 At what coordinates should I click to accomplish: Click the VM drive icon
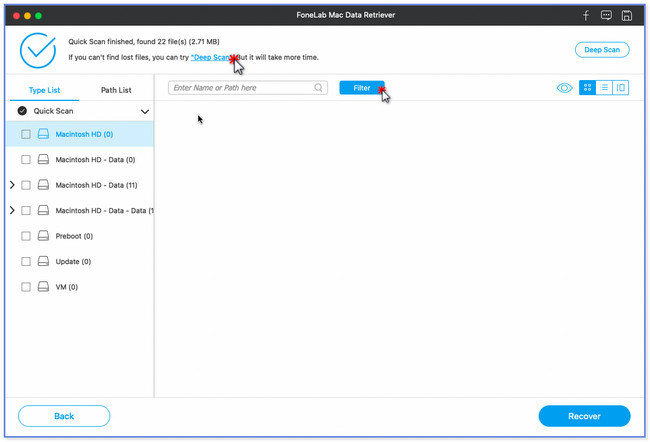click(x=43, y=287)
